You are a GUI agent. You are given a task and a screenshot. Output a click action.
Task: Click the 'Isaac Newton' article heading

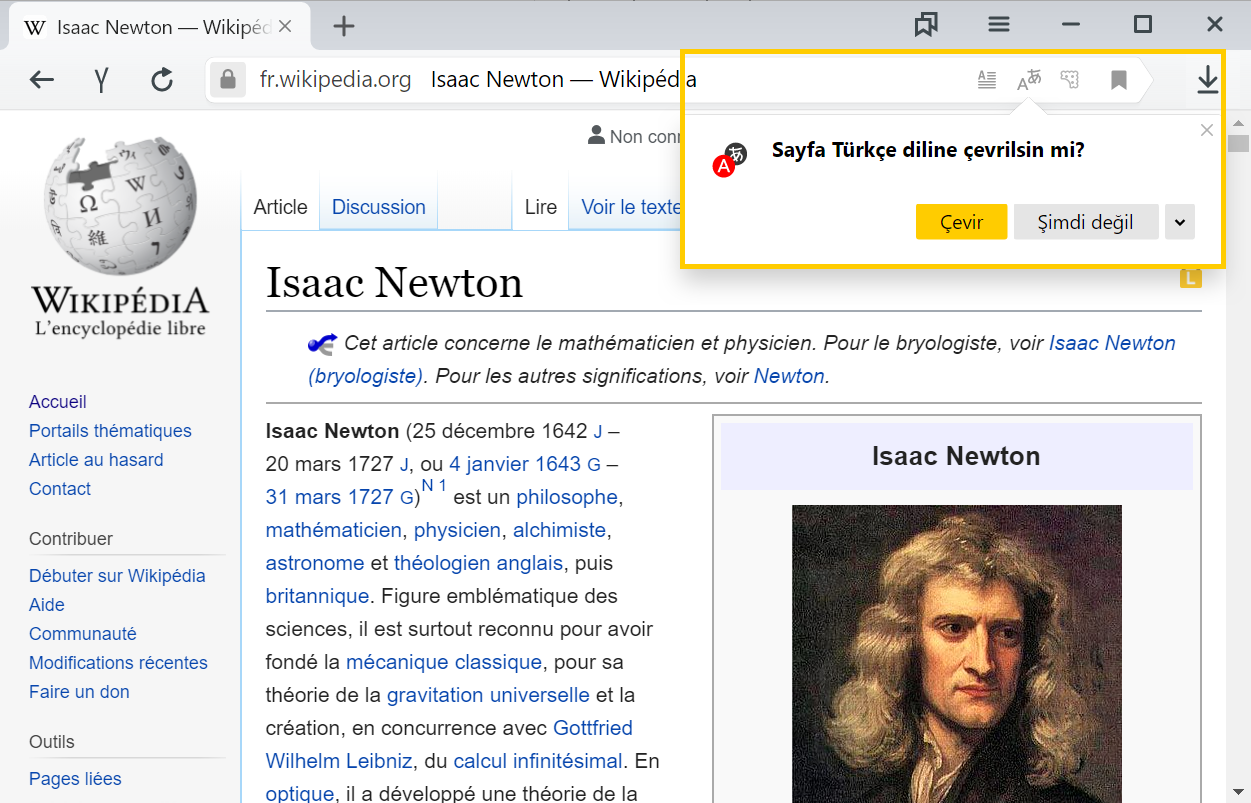click(394, 283)
